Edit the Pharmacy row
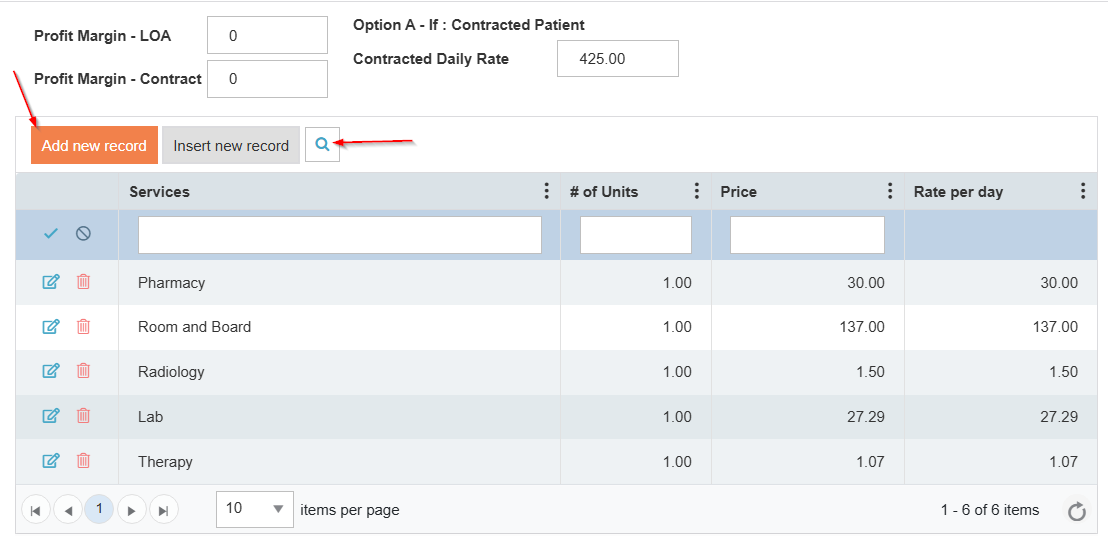Image resolution: width=1108 pixels, height=536 pixels. point(51,282)
